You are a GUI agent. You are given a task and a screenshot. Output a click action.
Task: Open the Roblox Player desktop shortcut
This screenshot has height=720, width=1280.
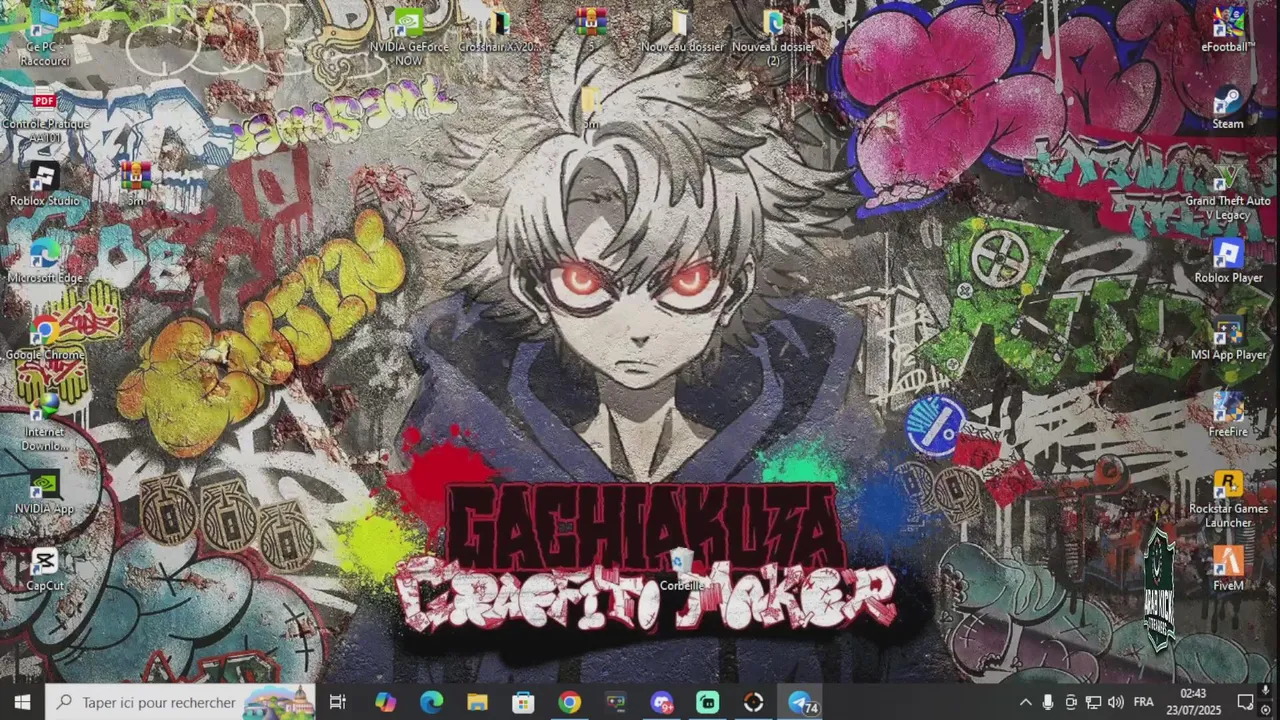click(x=1228, y=261)
